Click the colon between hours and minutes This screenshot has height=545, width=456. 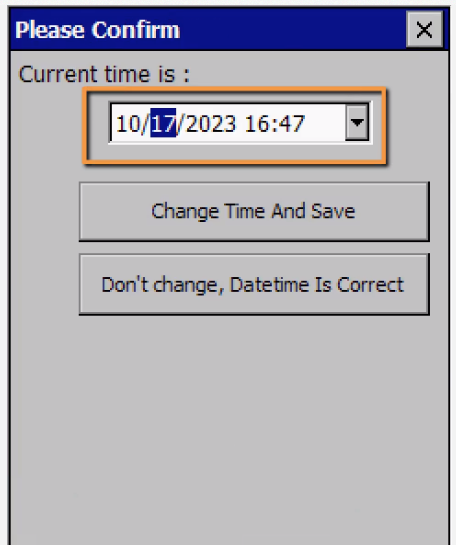(x=274, y=125)
